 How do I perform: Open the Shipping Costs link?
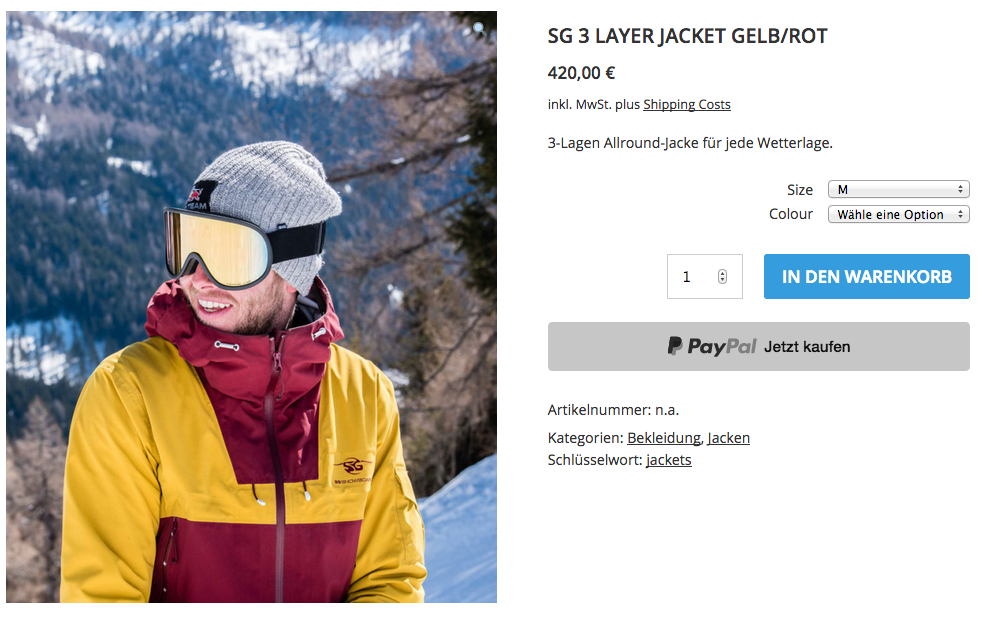pos(686,105)
